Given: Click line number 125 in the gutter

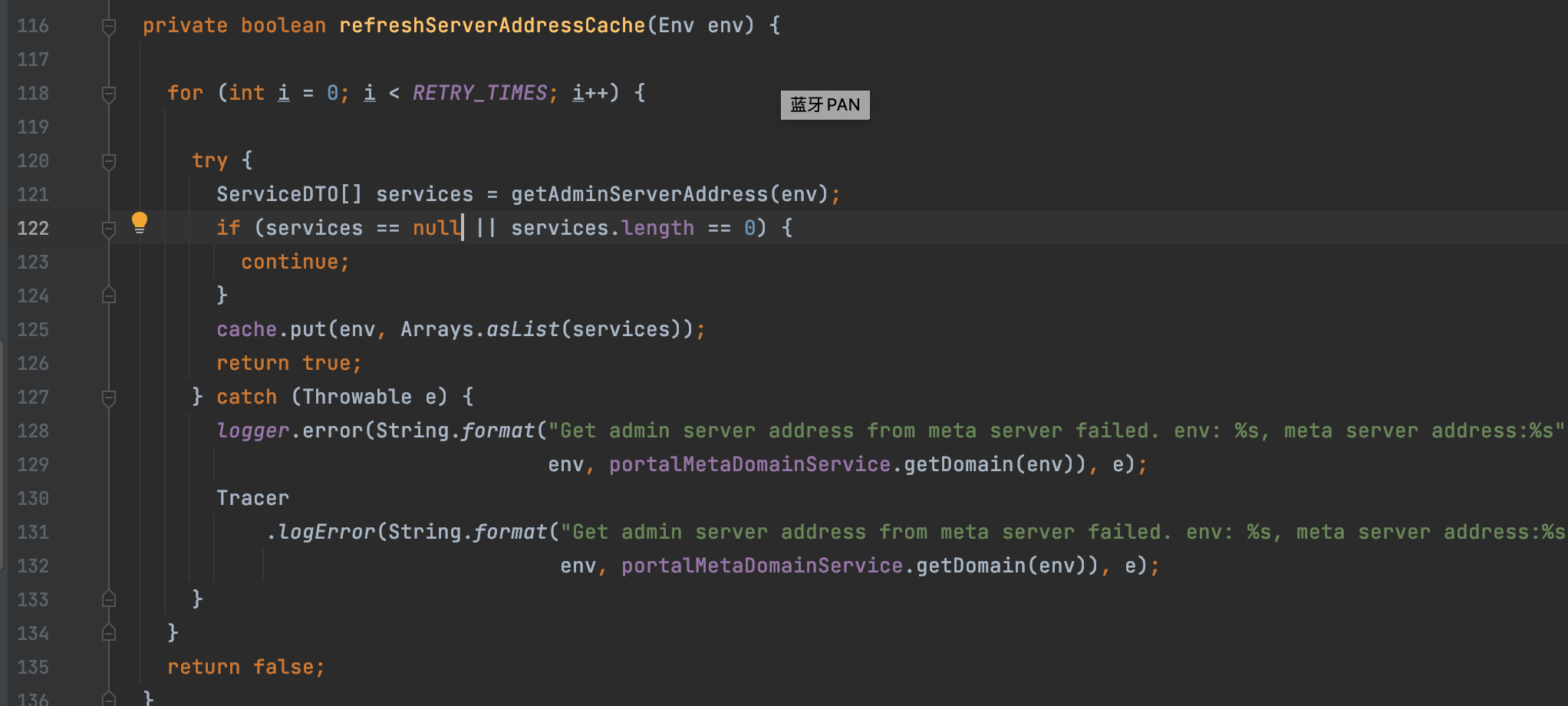Looking at the screenshot, I should pyautogui.click(x=33, y=330).
